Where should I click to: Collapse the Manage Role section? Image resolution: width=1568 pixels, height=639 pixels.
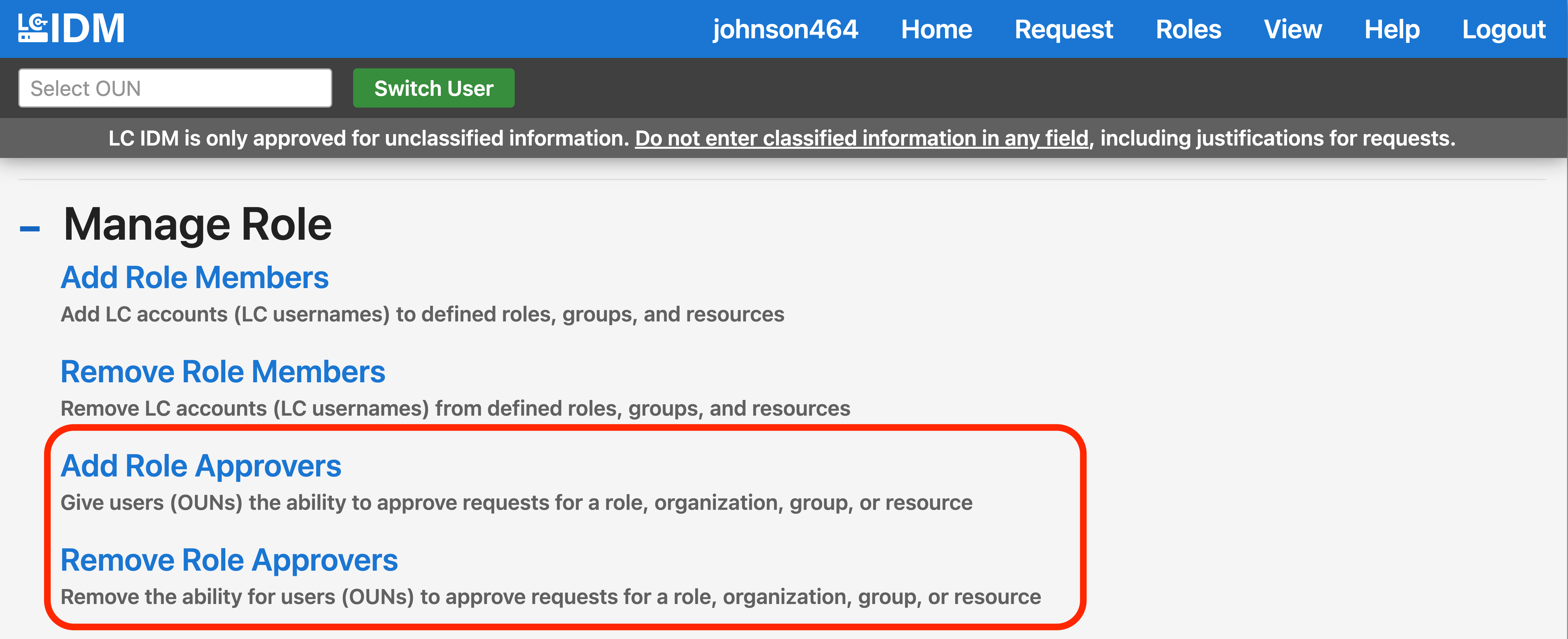(30, 229)
